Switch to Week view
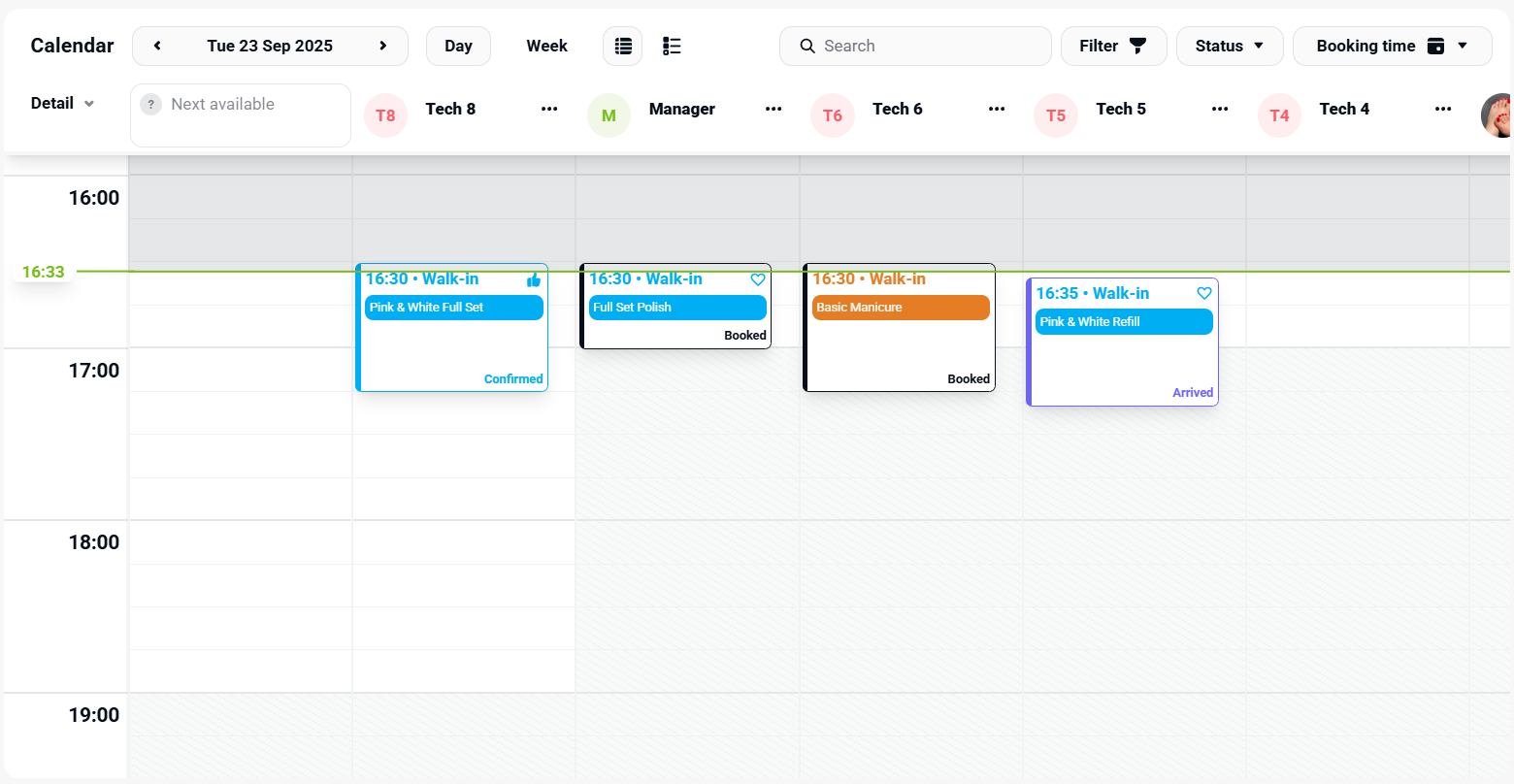This screenshot has height=784, width=1514. 546,46
